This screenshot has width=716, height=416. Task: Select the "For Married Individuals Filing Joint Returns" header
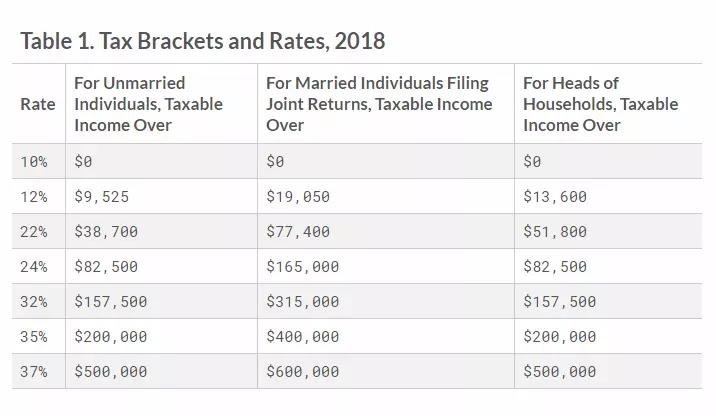tap(379, 104)
